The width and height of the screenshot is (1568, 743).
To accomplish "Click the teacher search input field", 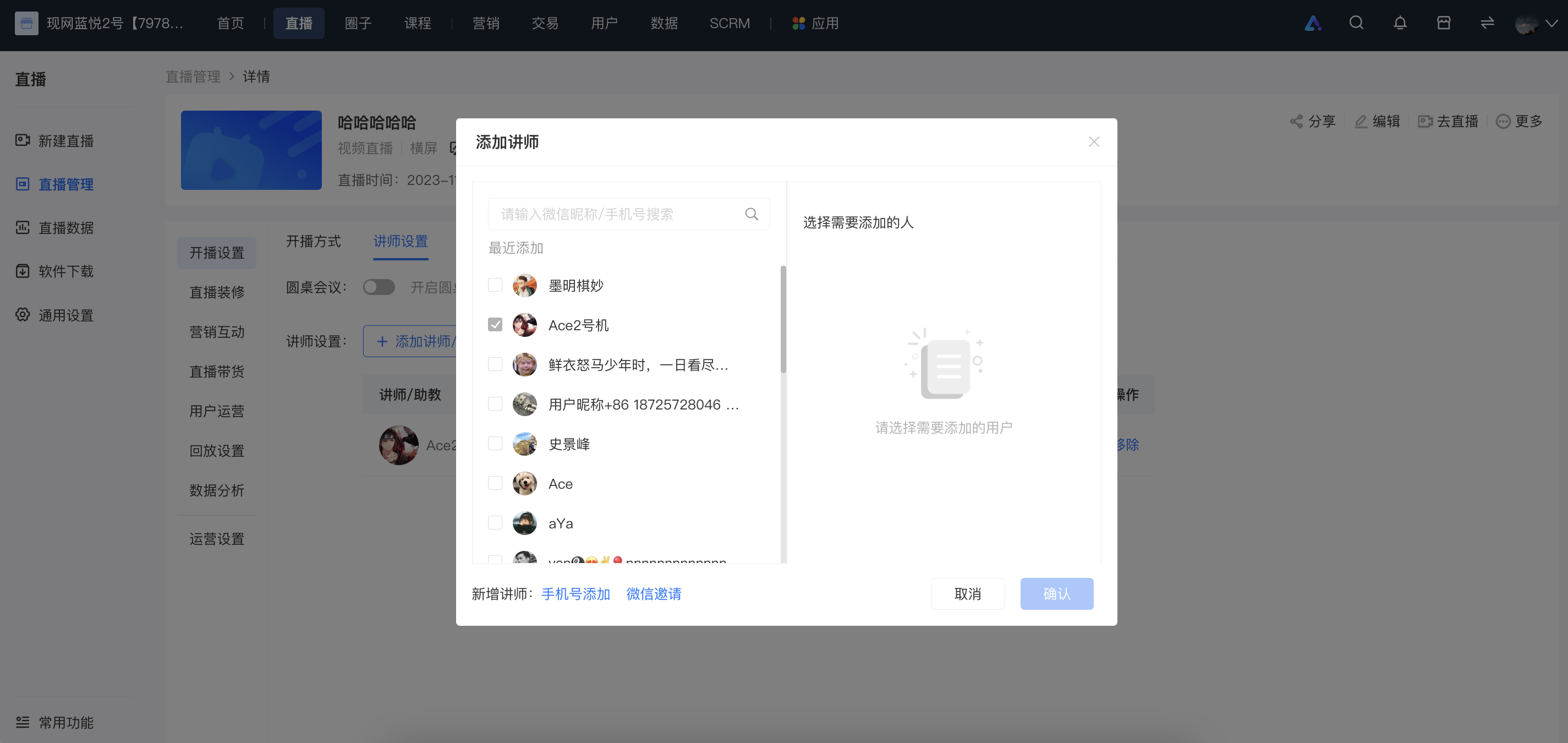I will tap(629, 214).
